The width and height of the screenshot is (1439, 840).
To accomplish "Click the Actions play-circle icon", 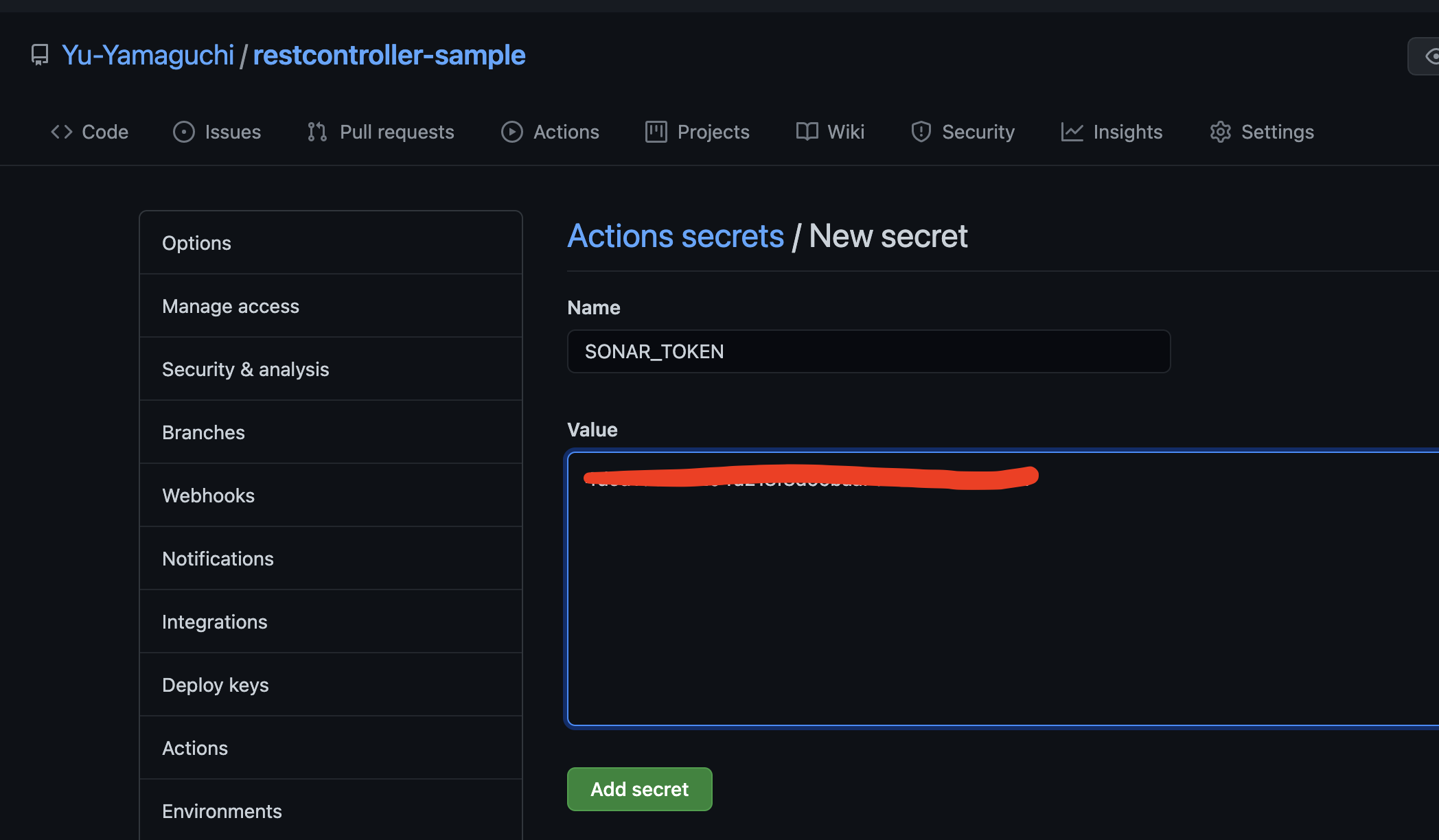I will click(x=511, y=131).
